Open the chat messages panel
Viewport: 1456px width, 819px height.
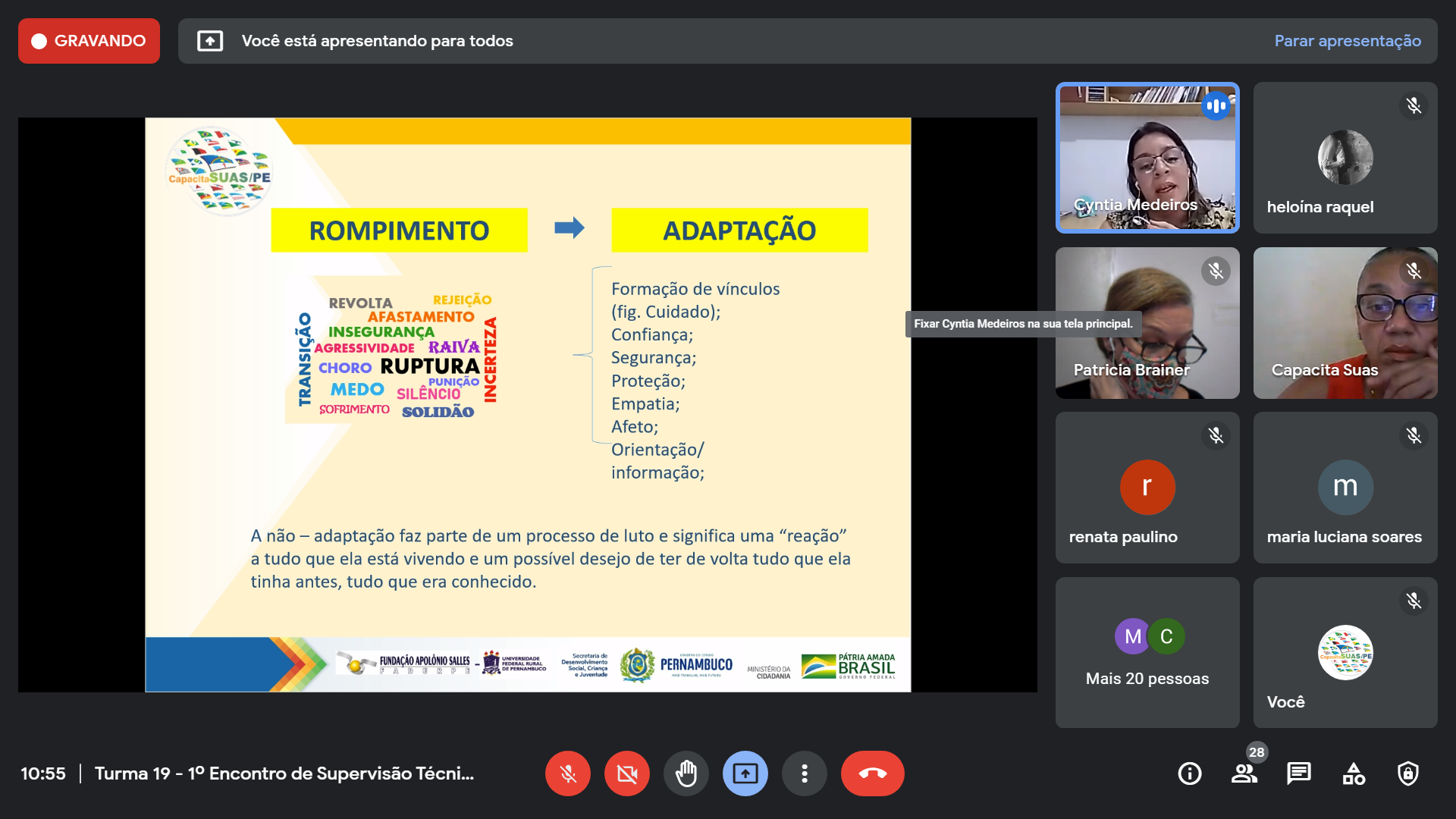1298,773
